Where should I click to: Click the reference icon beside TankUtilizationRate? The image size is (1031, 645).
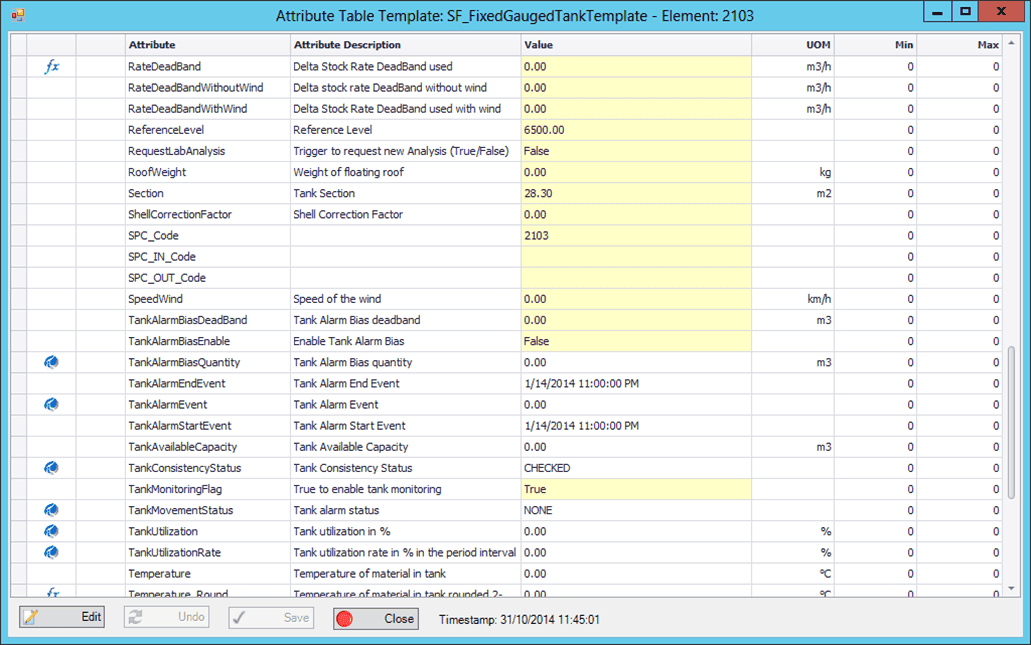click(51, 551)
